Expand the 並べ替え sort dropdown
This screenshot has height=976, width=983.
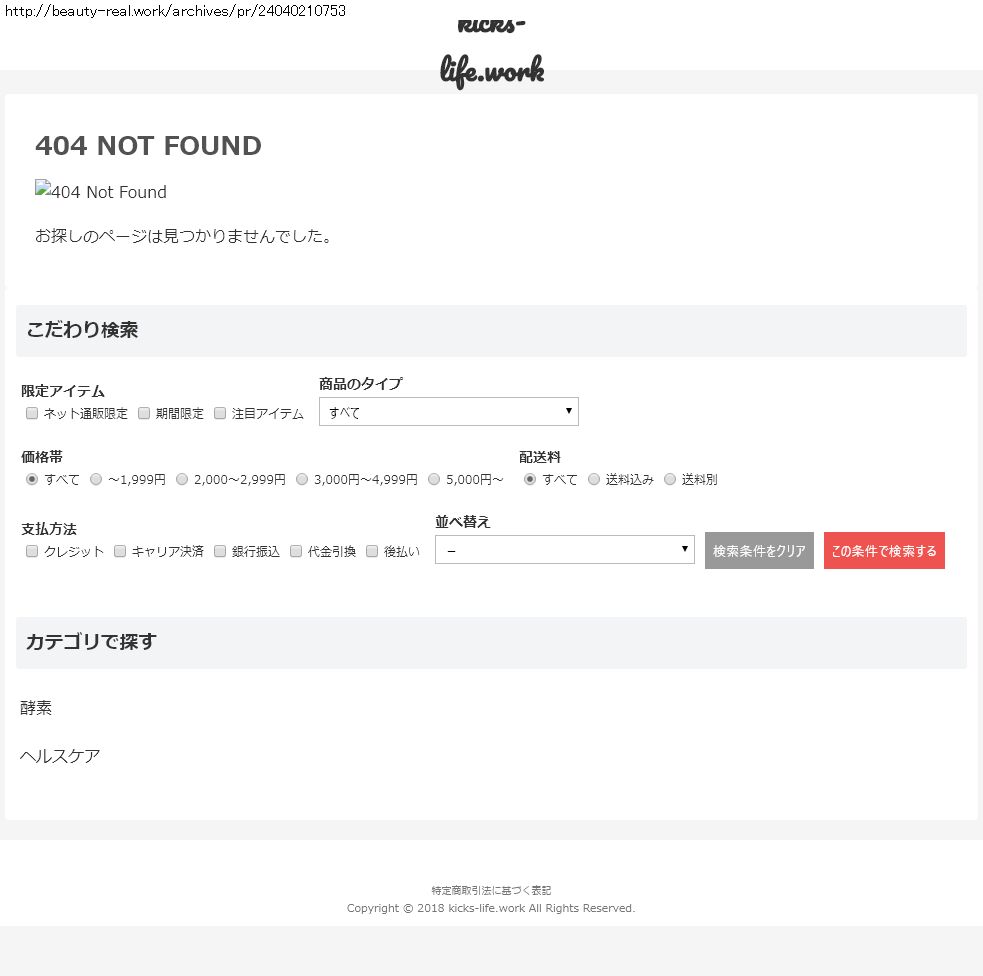point(564,550)
